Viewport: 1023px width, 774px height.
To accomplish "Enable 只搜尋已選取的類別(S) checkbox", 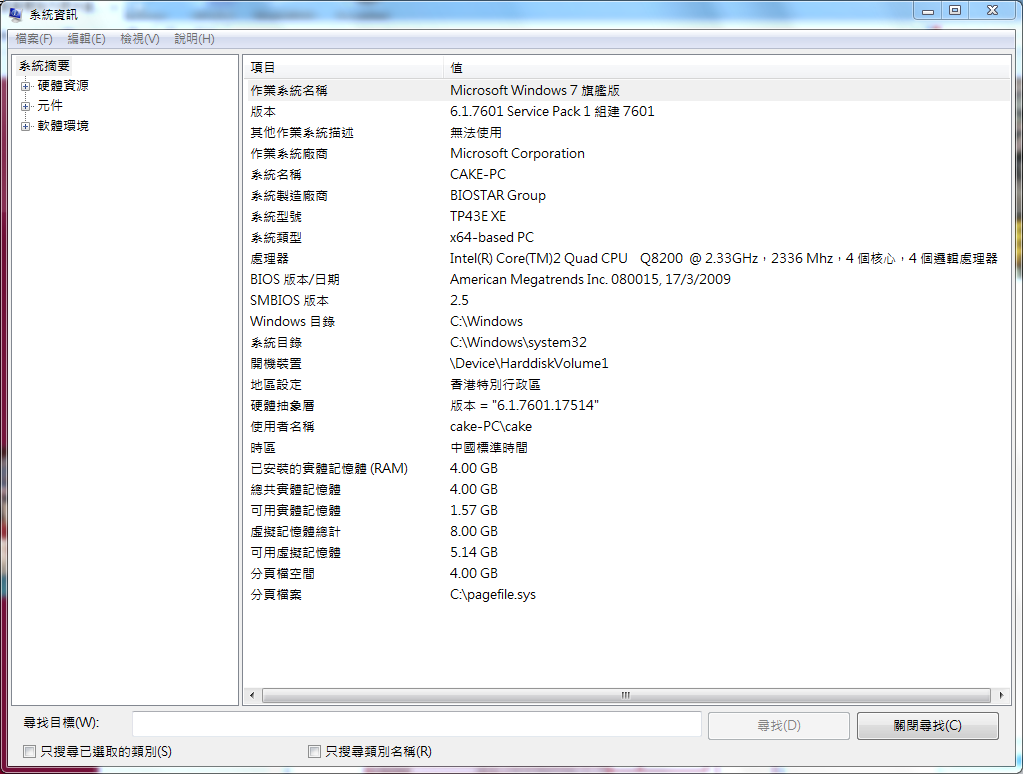I will 29,752.
